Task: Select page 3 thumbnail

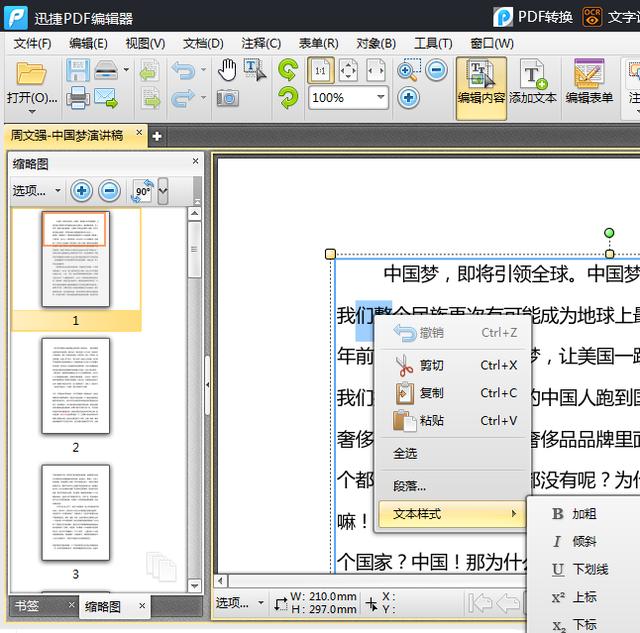Action: (x=76, y=513)
